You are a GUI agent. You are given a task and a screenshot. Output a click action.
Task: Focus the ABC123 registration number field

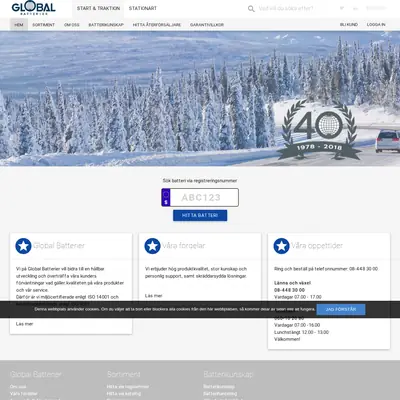click(x=204, y=197)
